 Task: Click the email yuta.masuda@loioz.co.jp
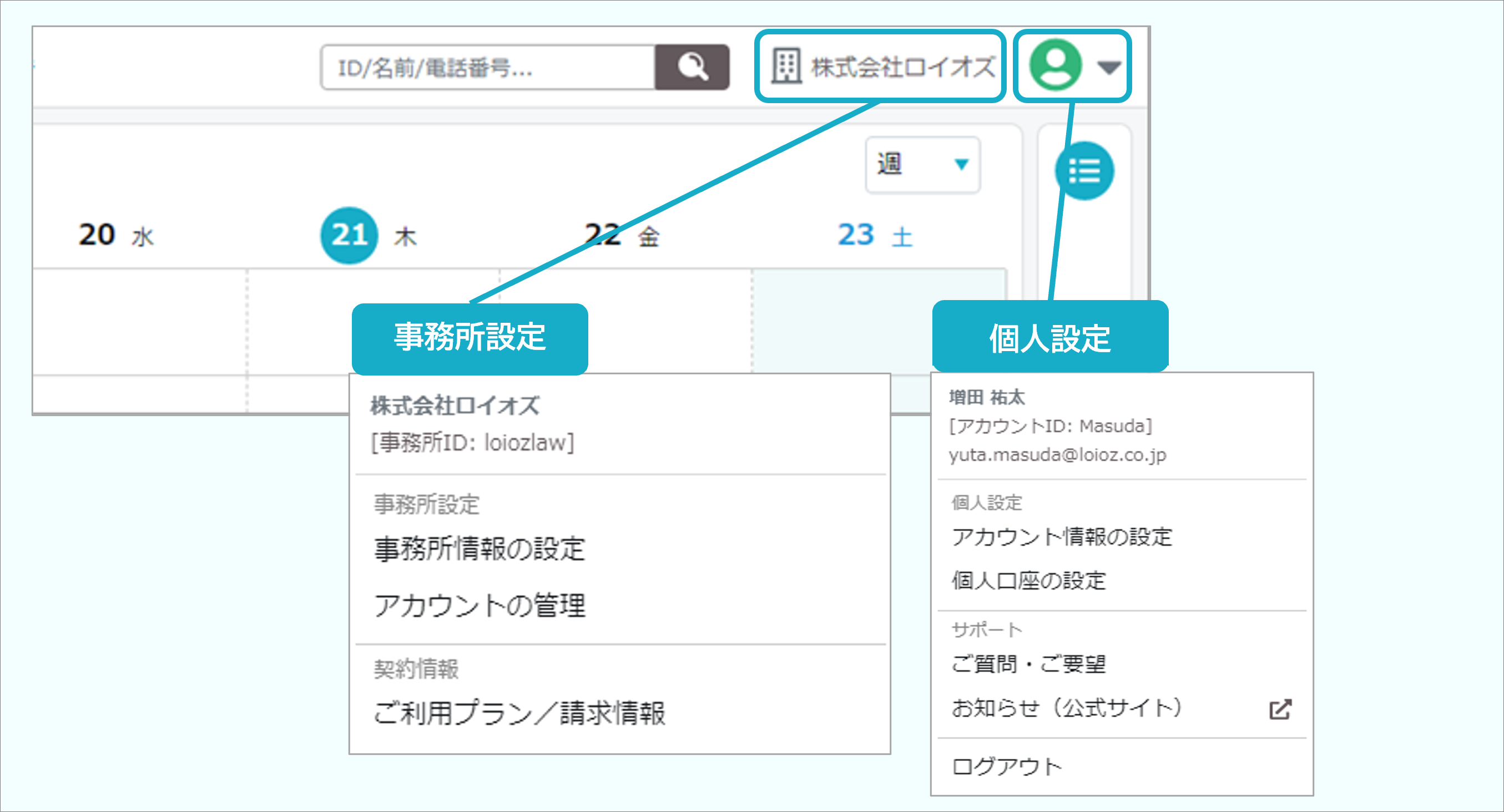1057,454
